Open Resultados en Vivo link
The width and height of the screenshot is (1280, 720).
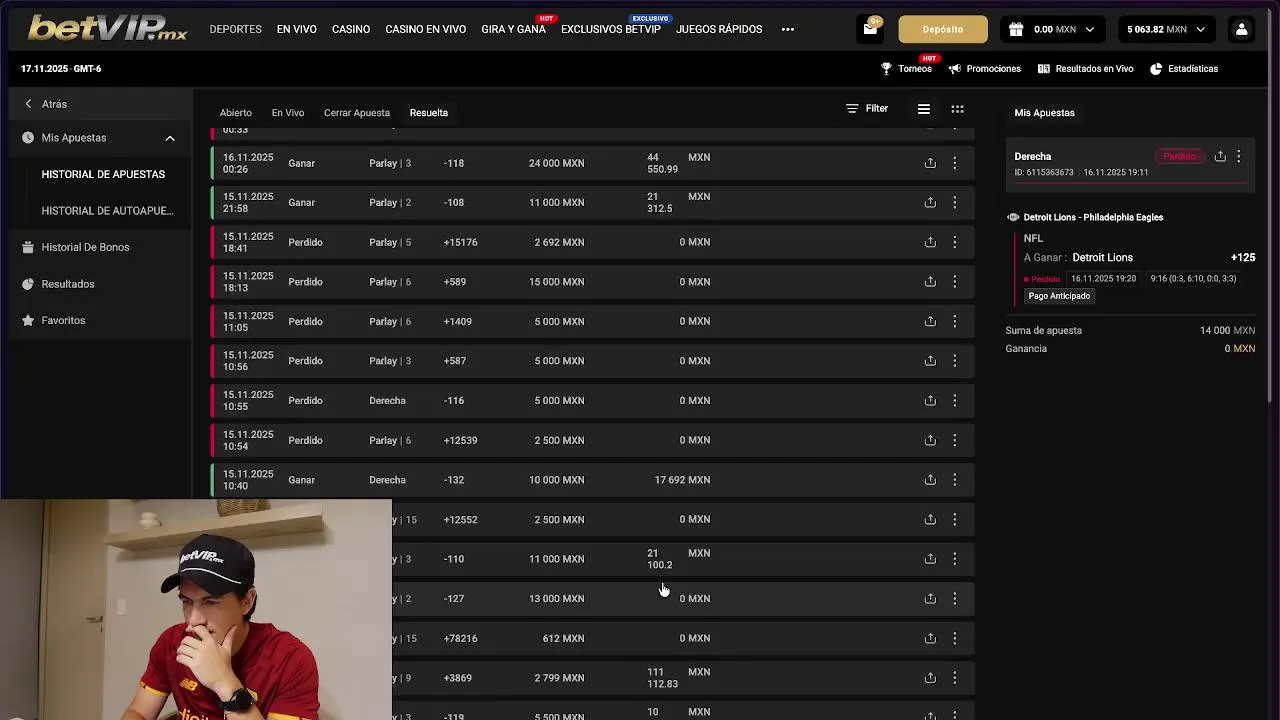[1086, 69]
